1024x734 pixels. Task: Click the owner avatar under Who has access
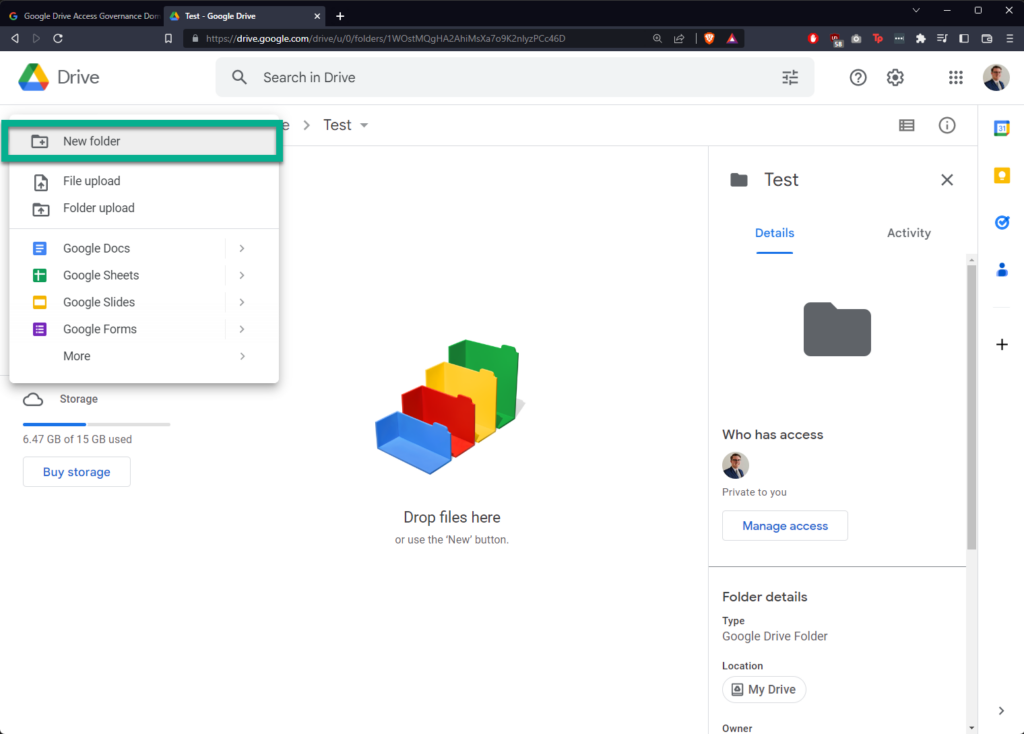[x=735, y=465]
